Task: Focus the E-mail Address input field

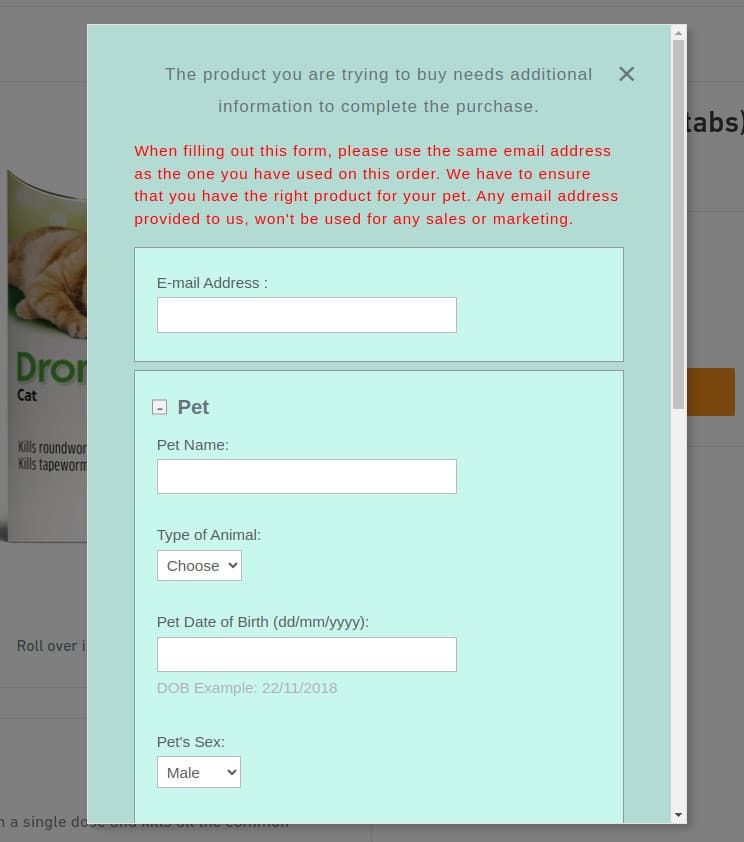Action: click(x=306, y=315)
